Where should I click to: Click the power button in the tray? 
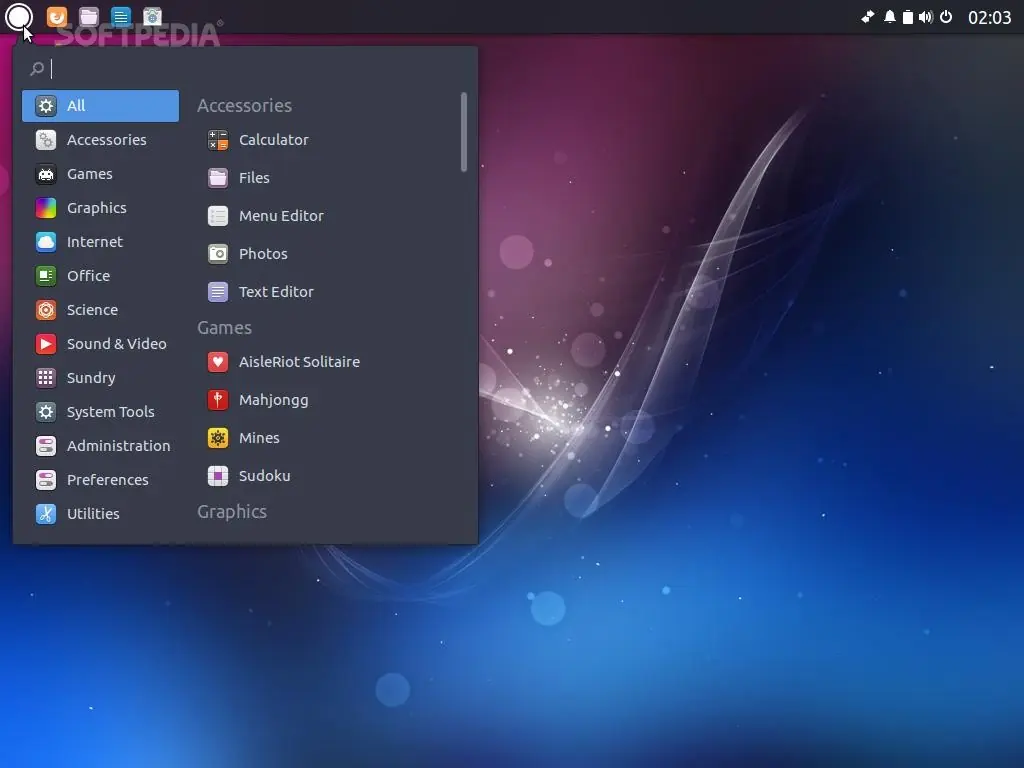(x=944, y=17)
